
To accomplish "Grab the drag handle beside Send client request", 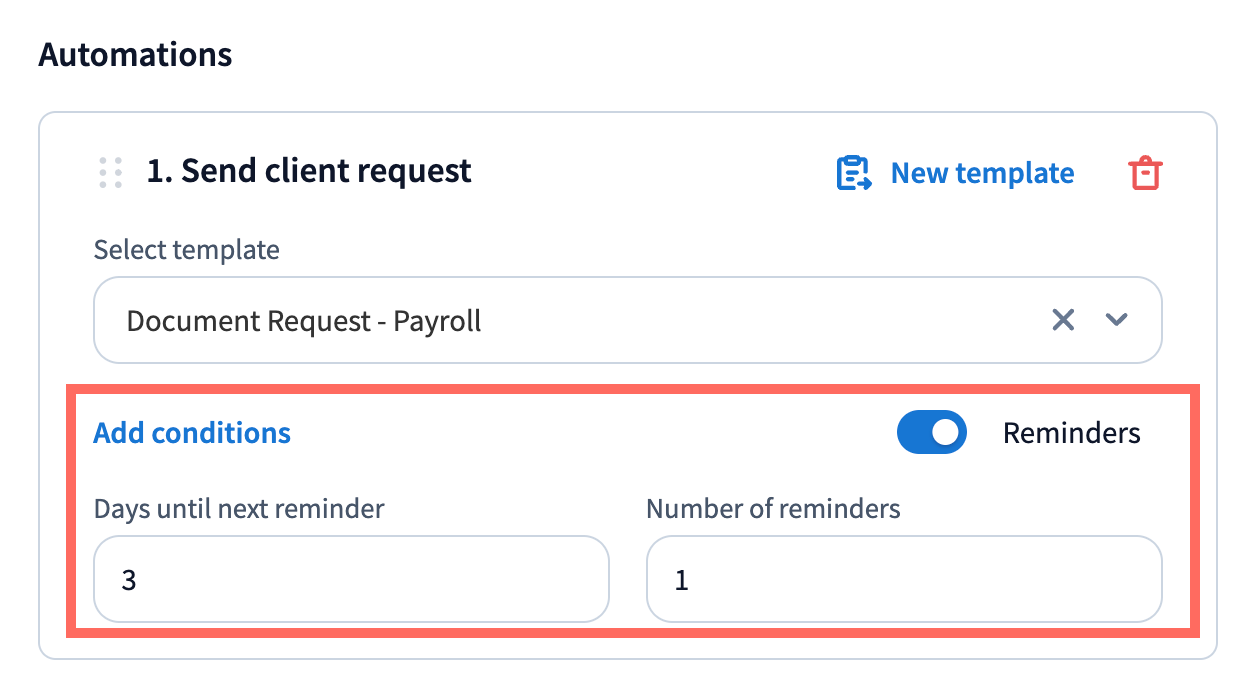I will [x=111, y=173].
